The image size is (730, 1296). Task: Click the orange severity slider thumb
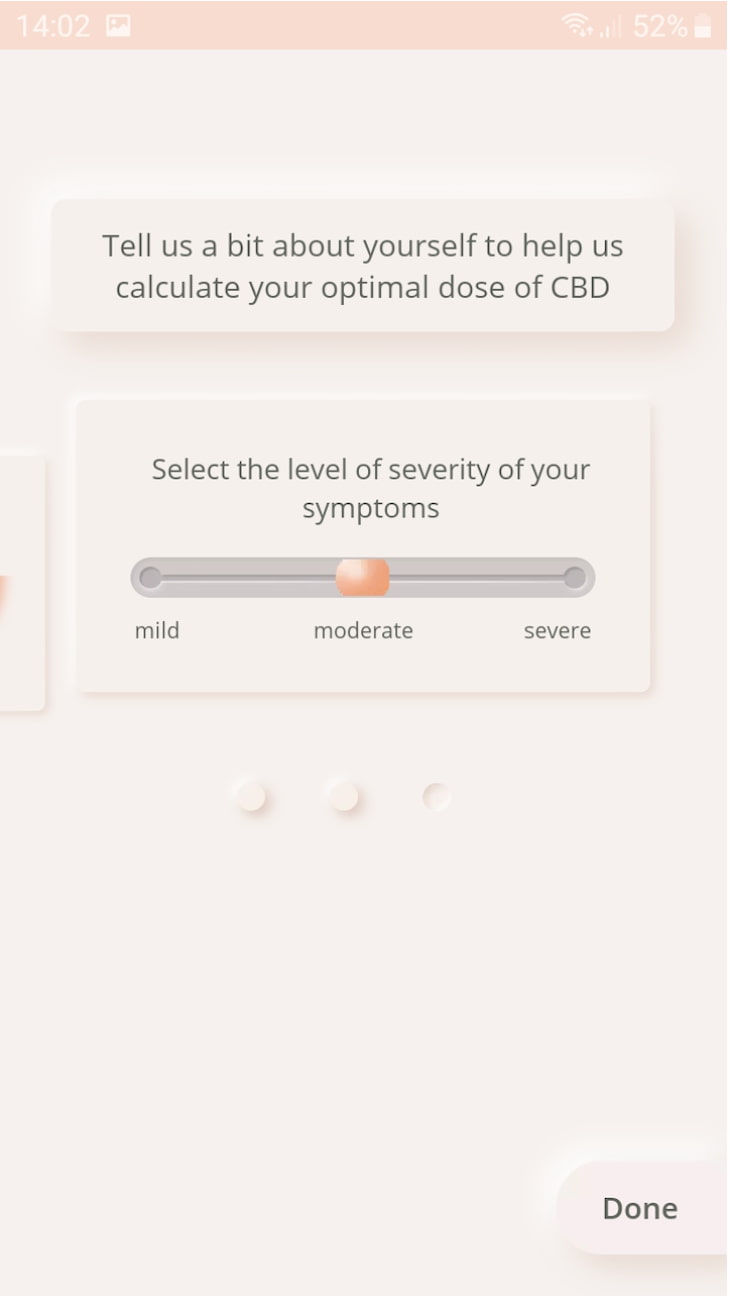coord(362,577)
